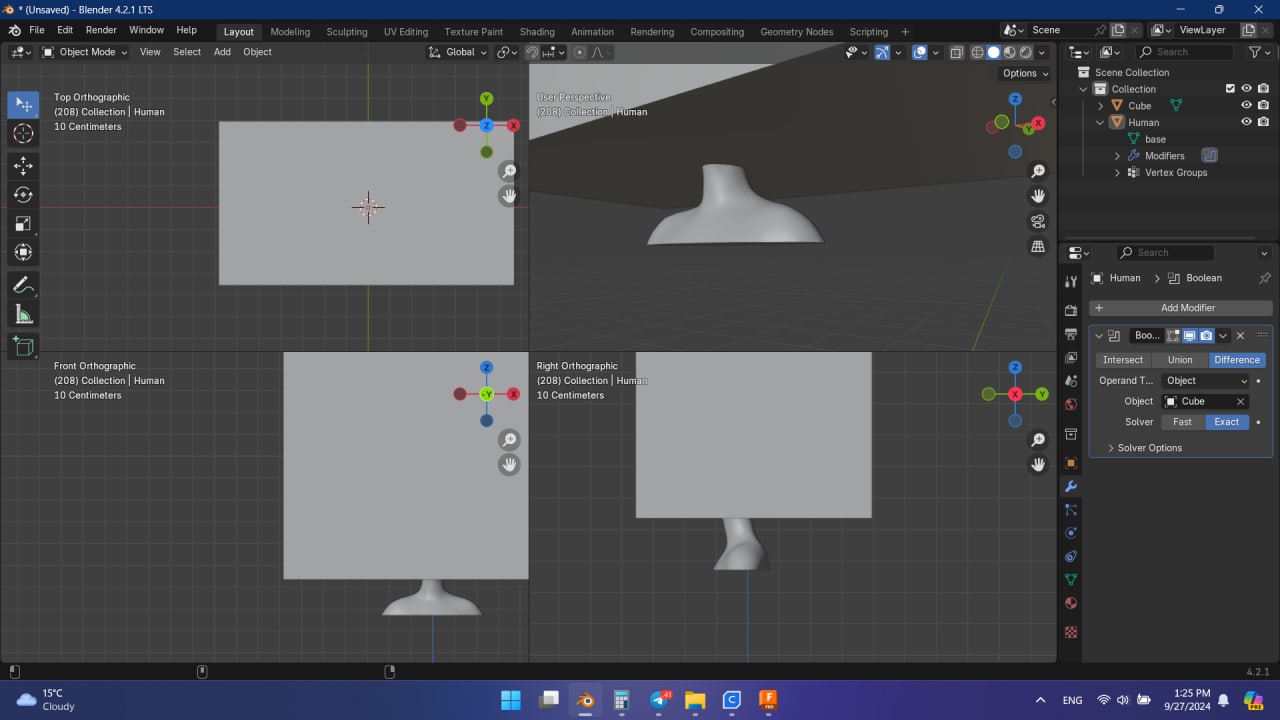Expand Modifiers under Human in outliner
The height and width of the screenshot is (720, 1280).
(1117, 156)
